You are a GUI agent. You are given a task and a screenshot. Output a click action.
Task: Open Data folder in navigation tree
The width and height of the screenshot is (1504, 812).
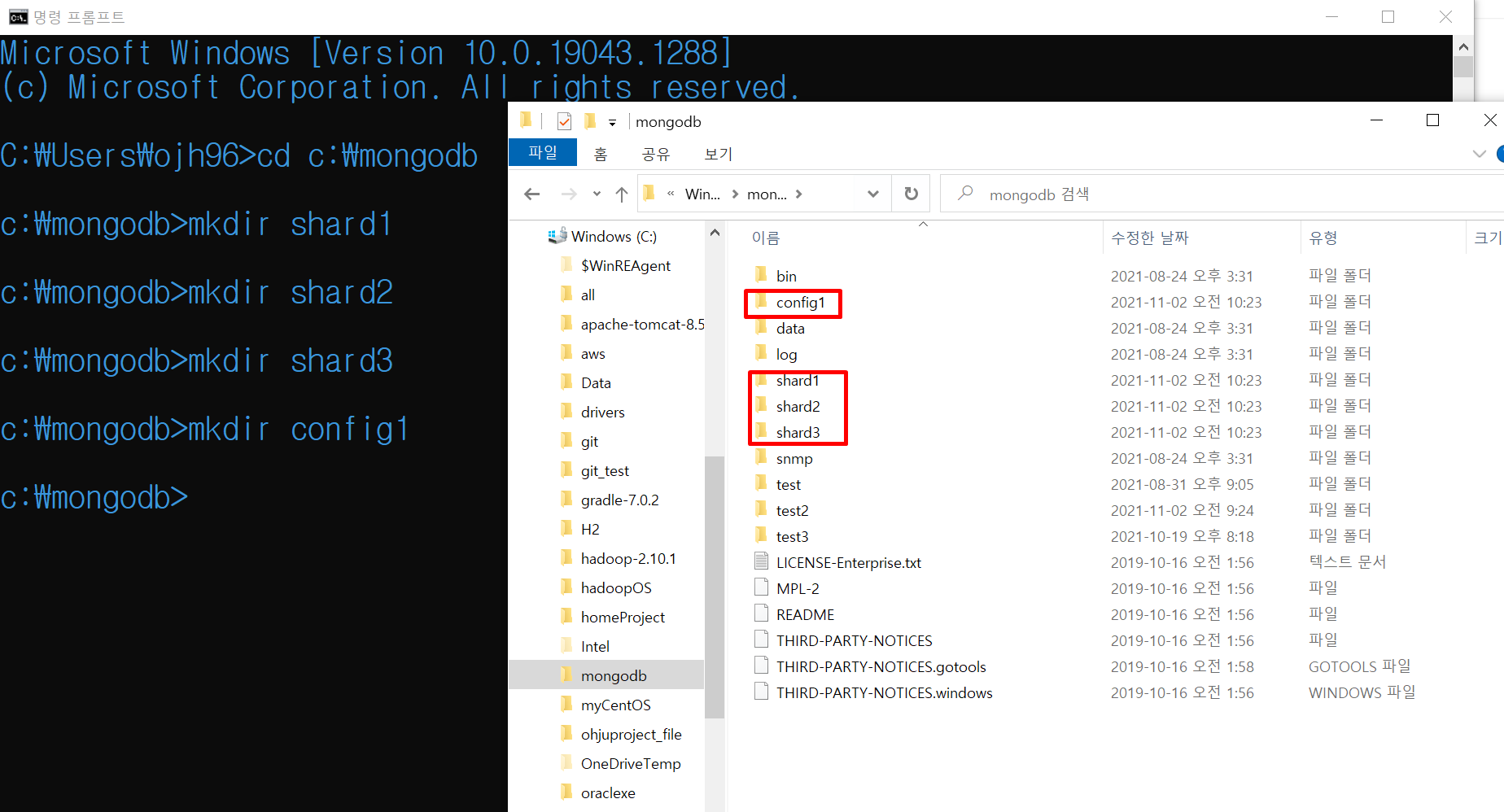[596, 383]
